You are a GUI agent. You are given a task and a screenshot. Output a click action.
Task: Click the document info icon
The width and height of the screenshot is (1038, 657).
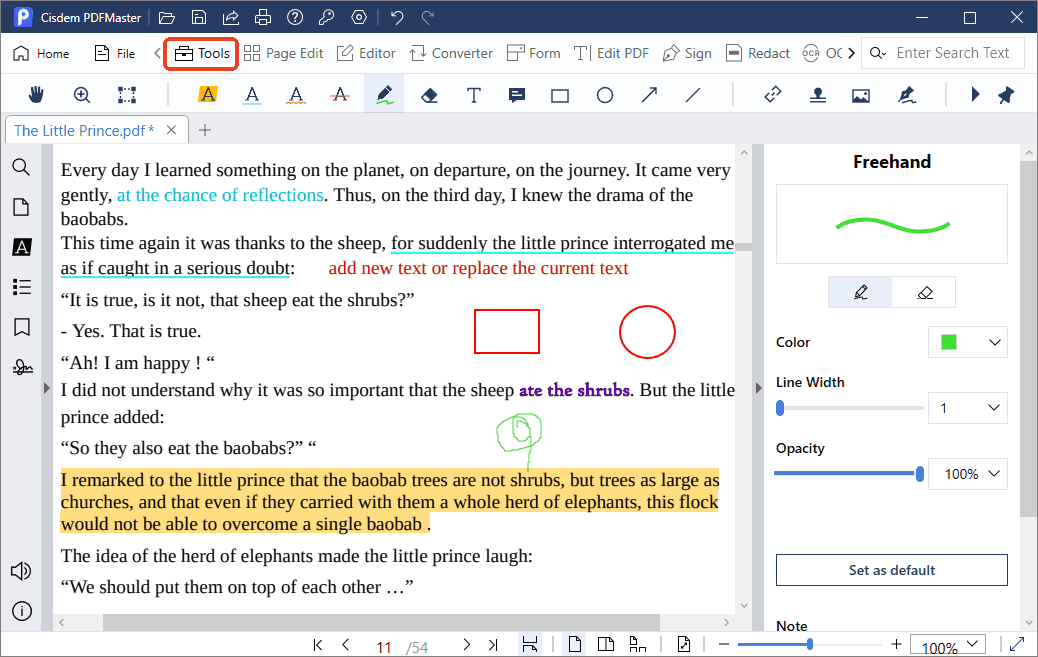22,611
